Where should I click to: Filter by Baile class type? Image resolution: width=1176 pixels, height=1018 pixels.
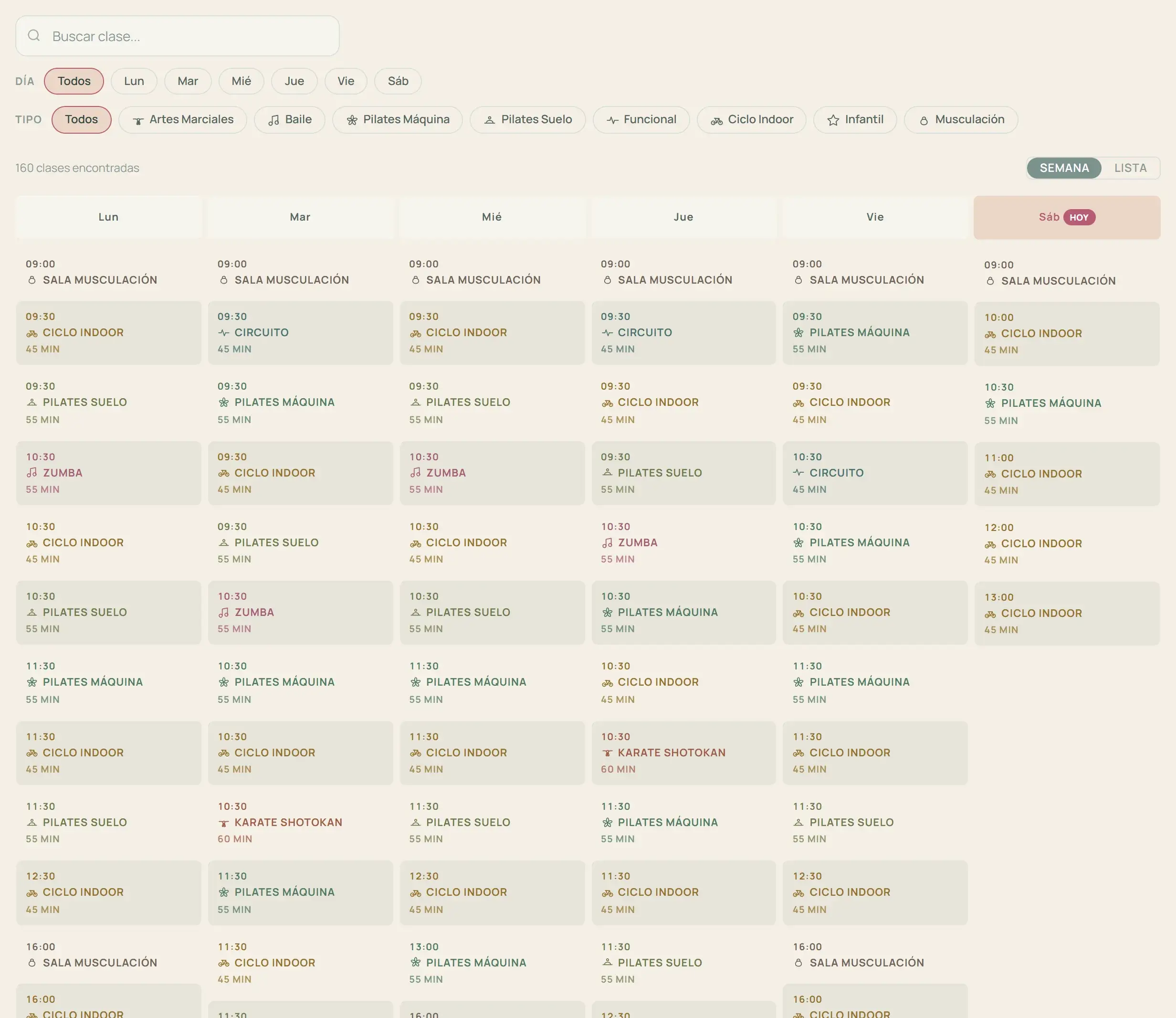pos(290,120)
